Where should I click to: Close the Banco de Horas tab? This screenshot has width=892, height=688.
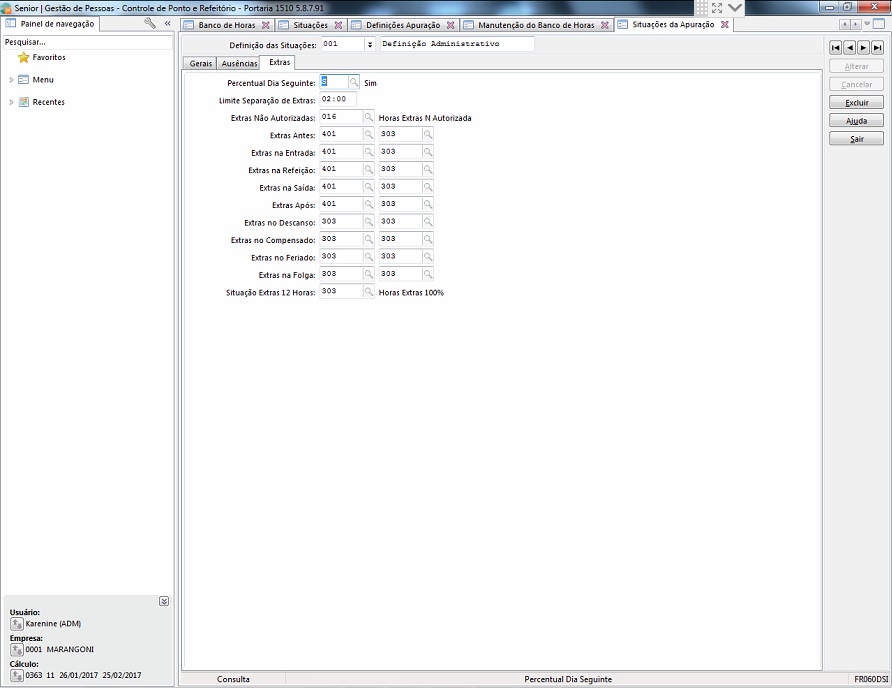tap(265, 25)
